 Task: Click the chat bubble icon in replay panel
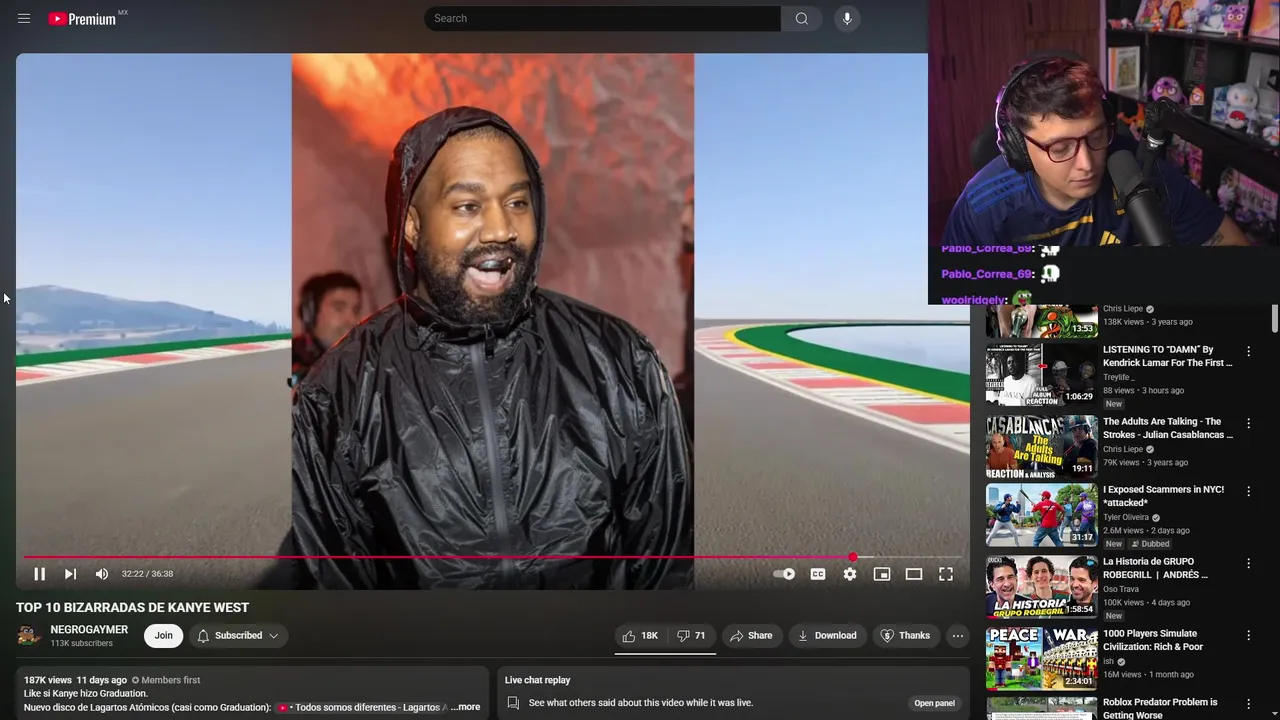click(513, 703)
